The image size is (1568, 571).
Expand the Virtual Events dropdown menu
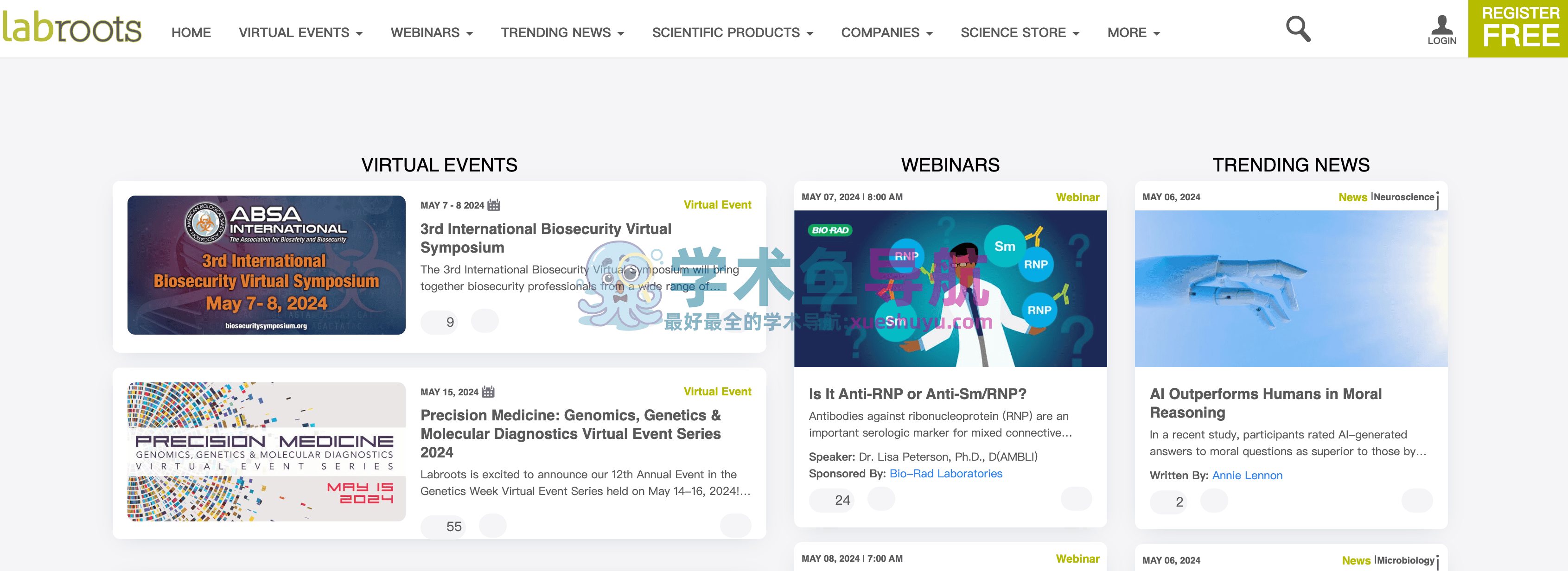(x=301, y=33)
